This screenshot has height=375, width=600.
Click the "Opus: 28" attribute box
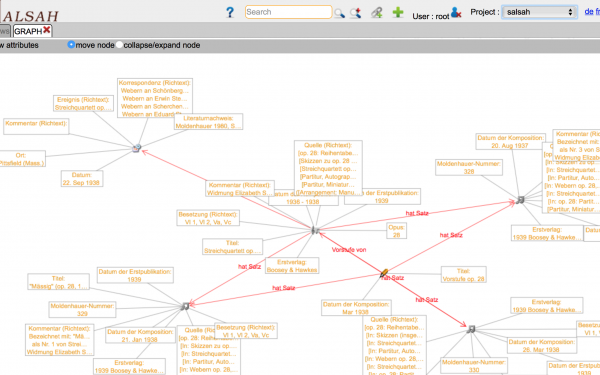[x=396, y=231]
